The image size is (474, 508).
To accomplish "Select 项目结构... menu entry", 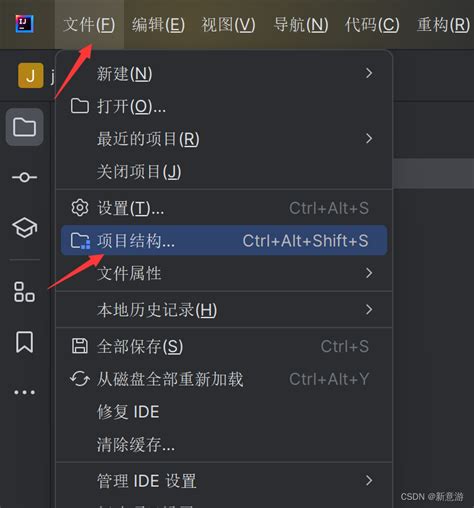I will [x=224, y=240].
